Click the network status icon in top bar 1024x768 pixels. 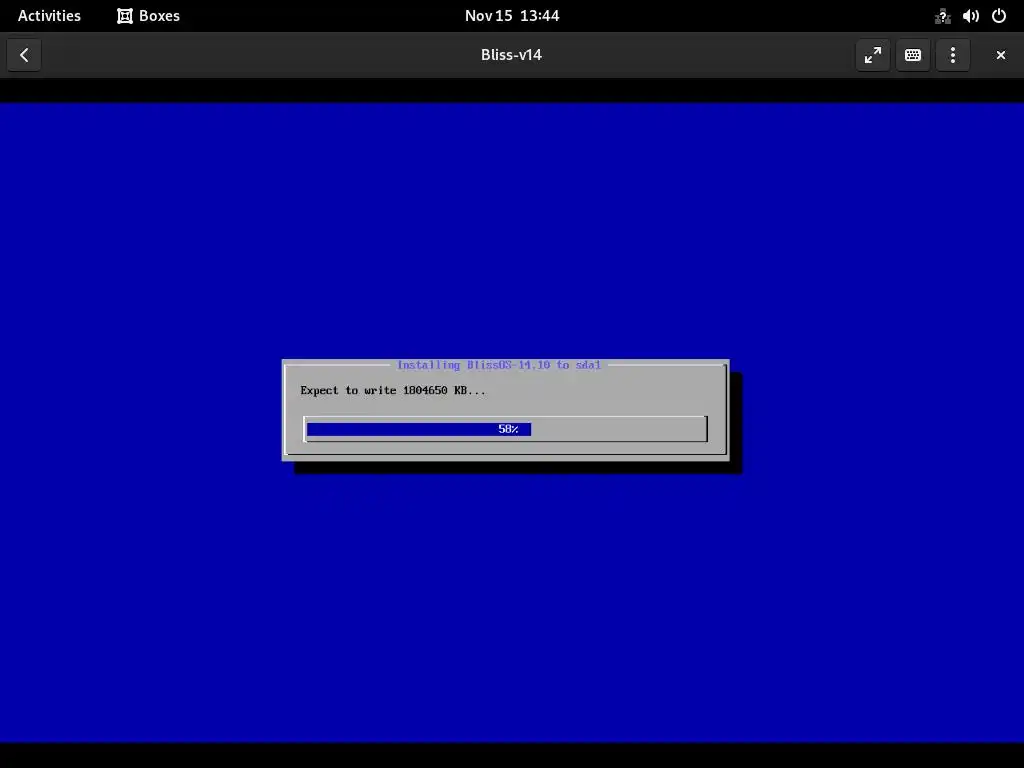[942, 16]
